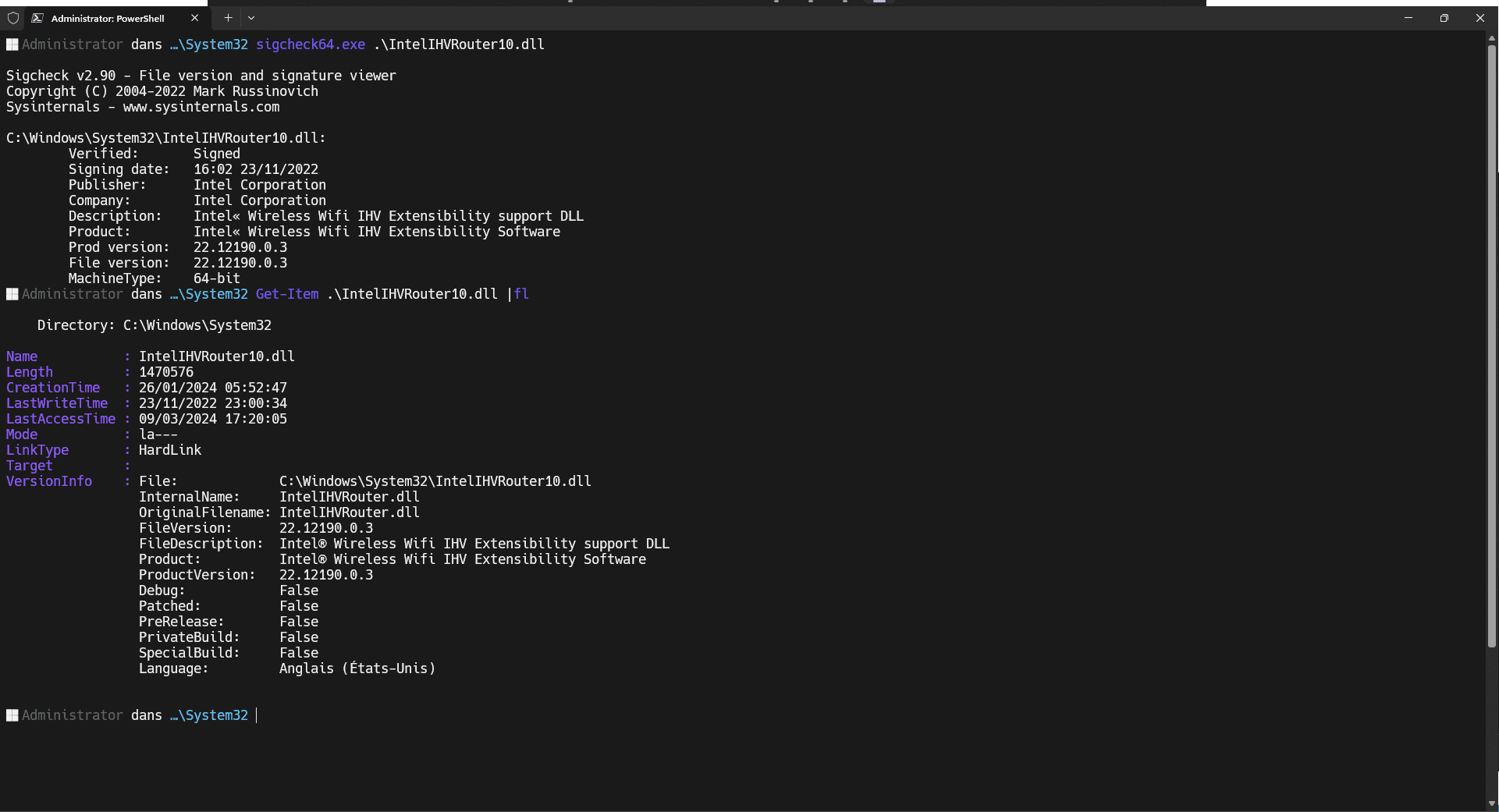The width and height of the screenshot is (1499, 812).
Task: Minimize the terminal window
Action: [x=1408, y=18]
